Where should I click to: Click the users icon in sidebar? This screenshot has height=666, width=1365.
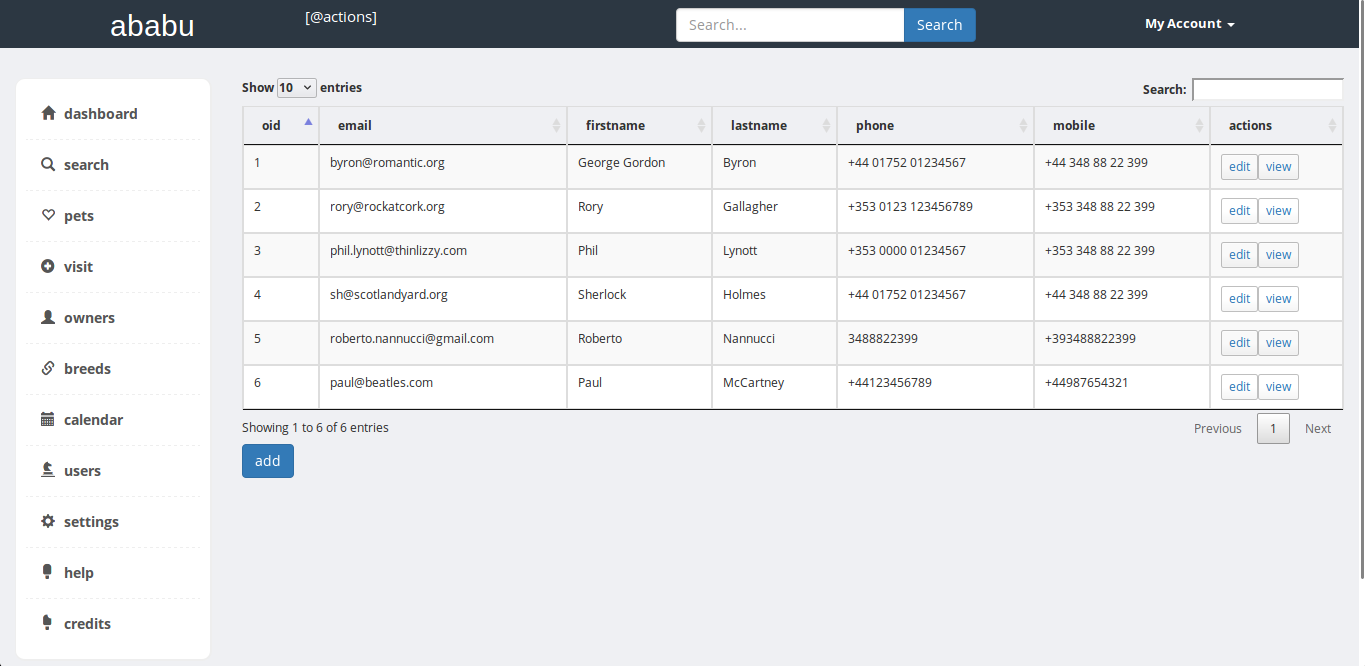(x=48, y=470)
